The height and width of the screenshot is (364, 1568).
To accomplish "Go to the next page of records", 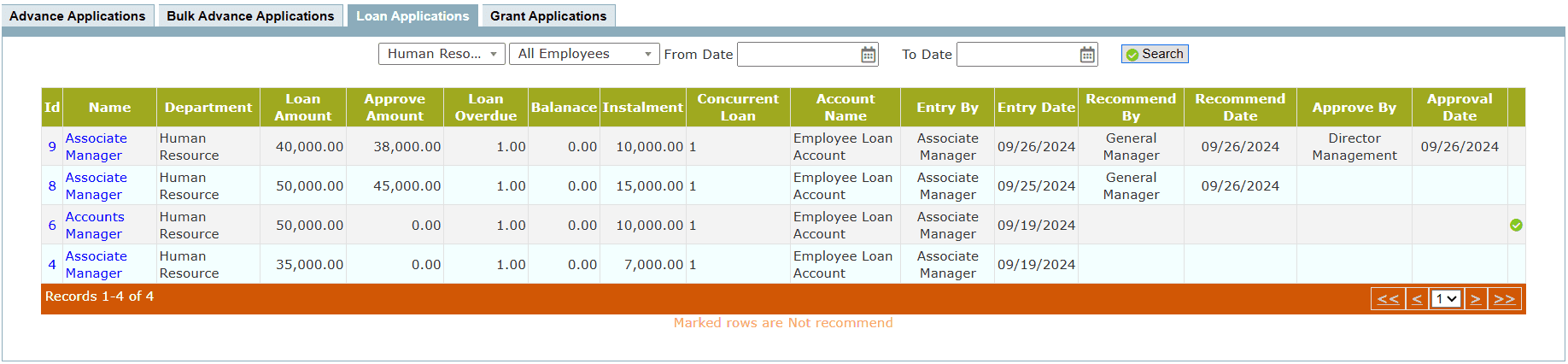I will click(1475, 299).
